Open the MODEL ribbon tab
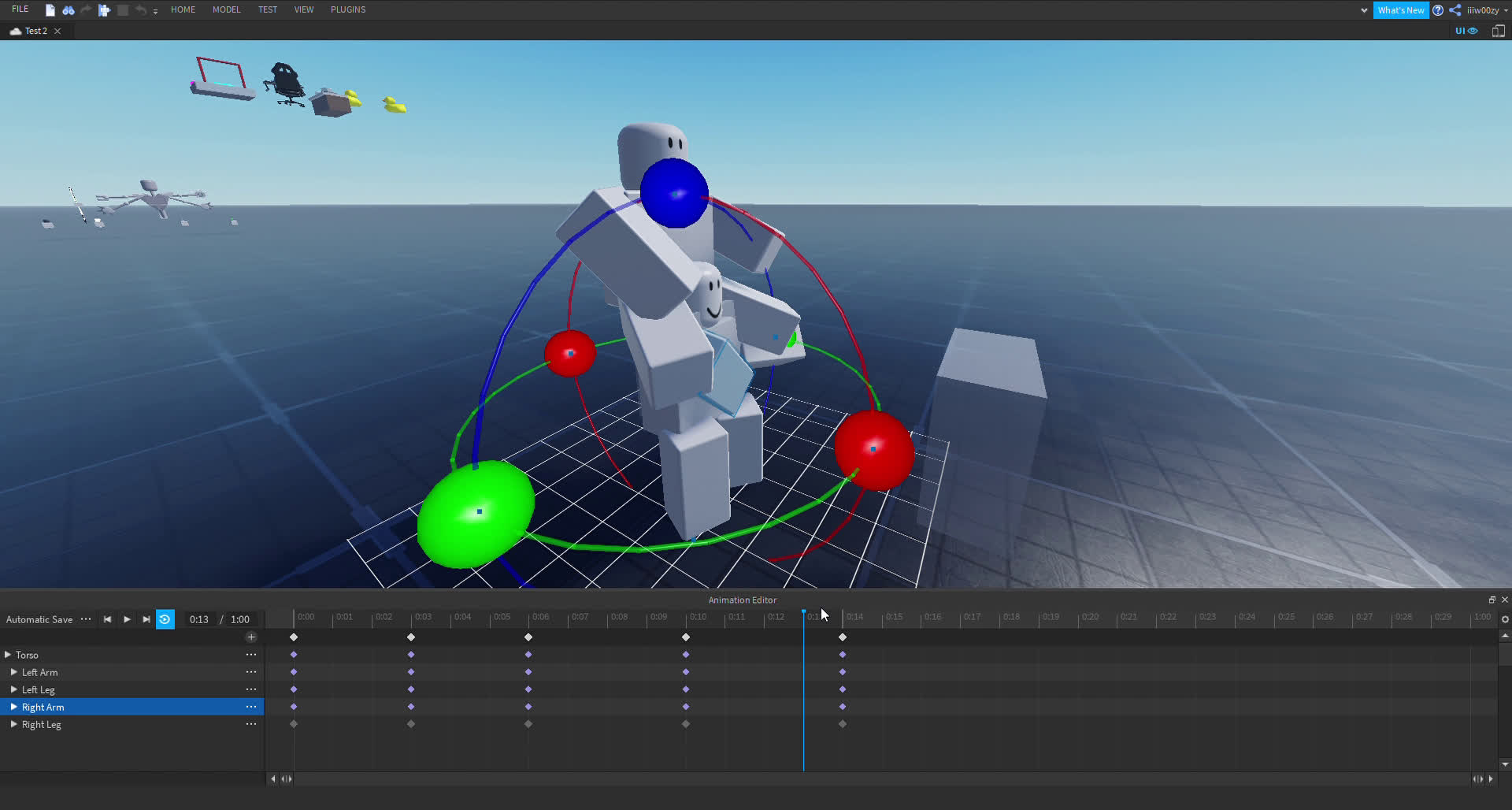Image resolution: width=1512 pixels, height=810 pixels. tap(226, 9)
